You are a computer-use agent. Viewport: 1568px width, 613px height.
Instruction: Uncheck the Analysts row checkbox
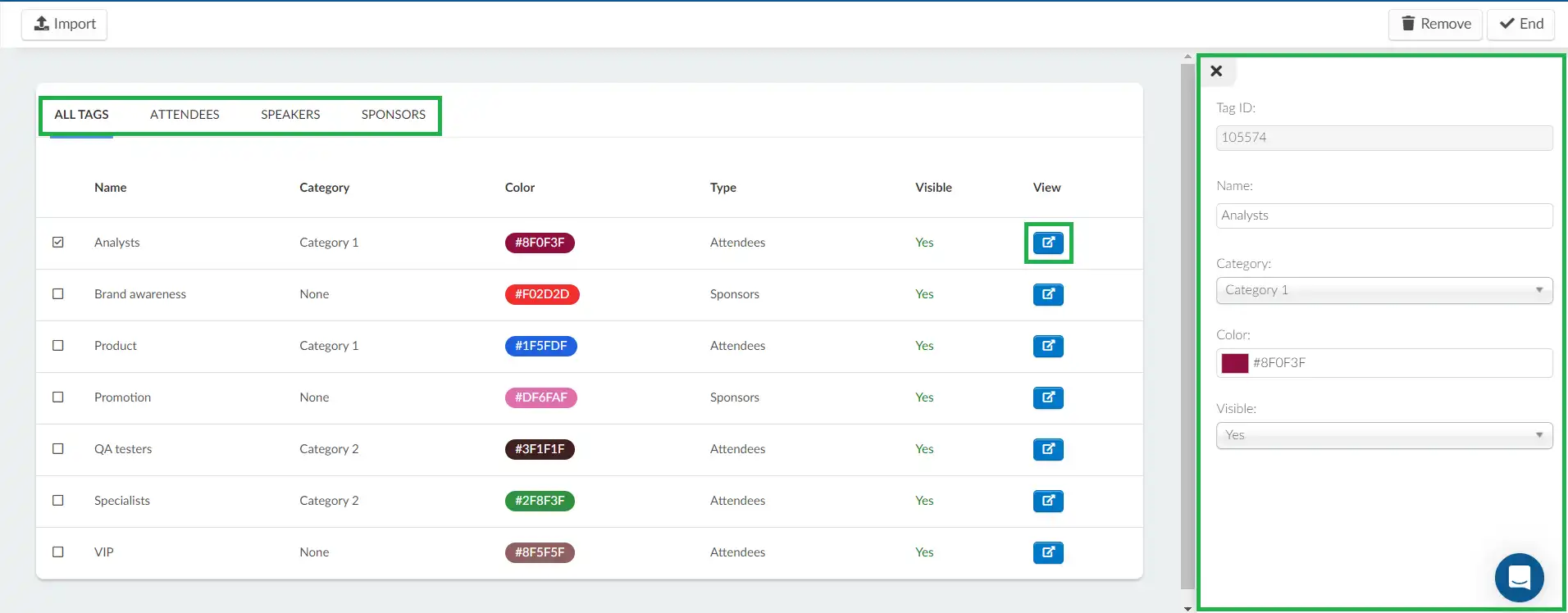tap(58, 243)
